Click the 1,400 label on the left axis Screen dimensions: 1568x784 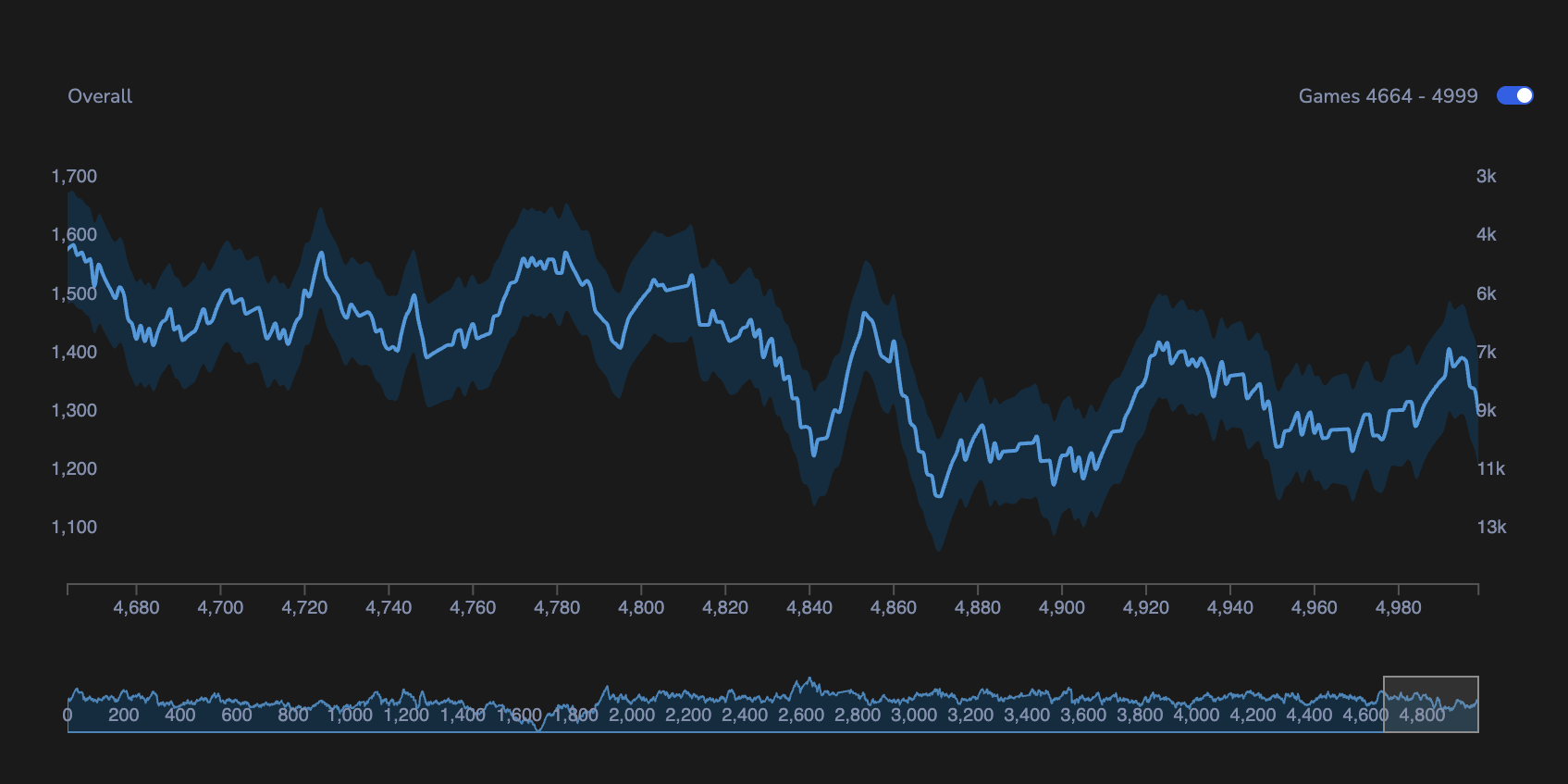[x=74, y=352]
